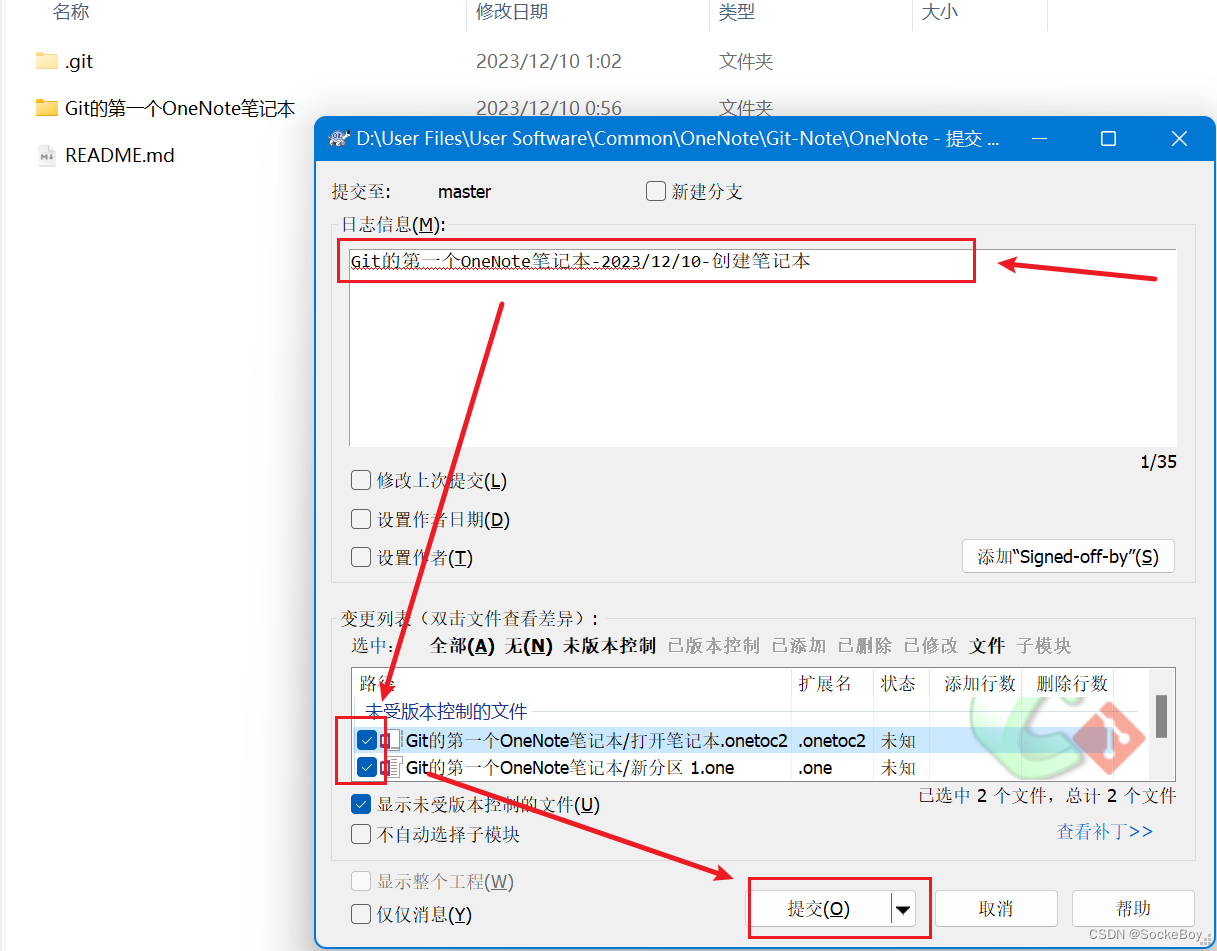Maximize the commit dialog window

tap(1108, 139)
